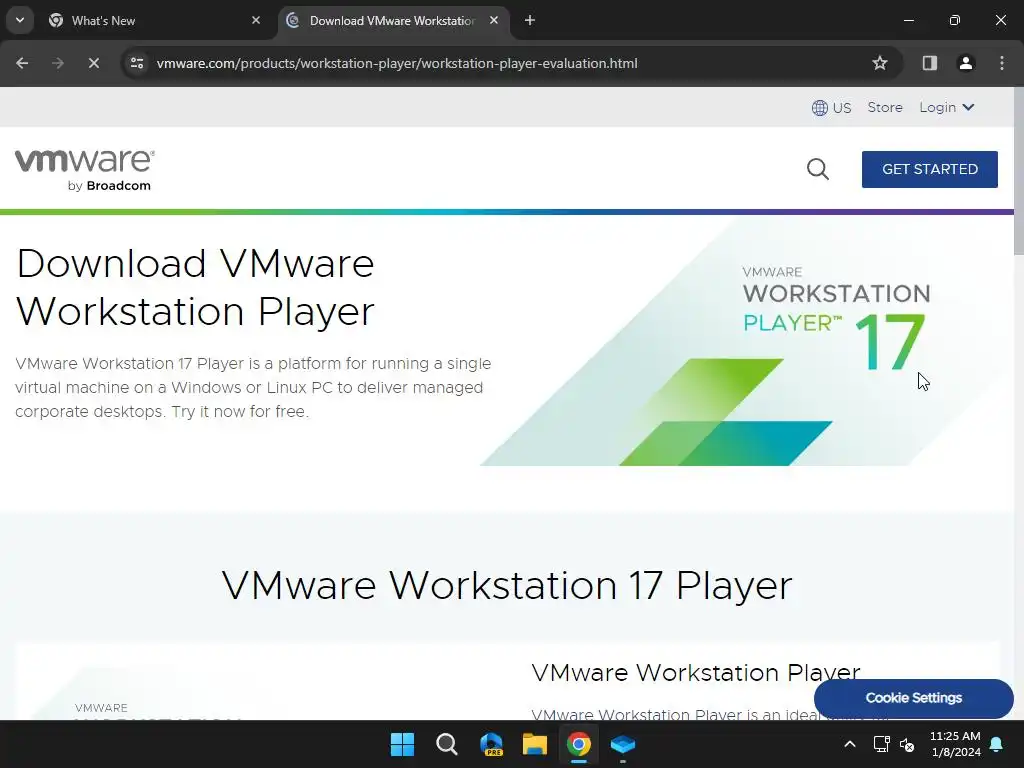
Task: Open Chrome three-dot menu
Action: [1002, 63]
